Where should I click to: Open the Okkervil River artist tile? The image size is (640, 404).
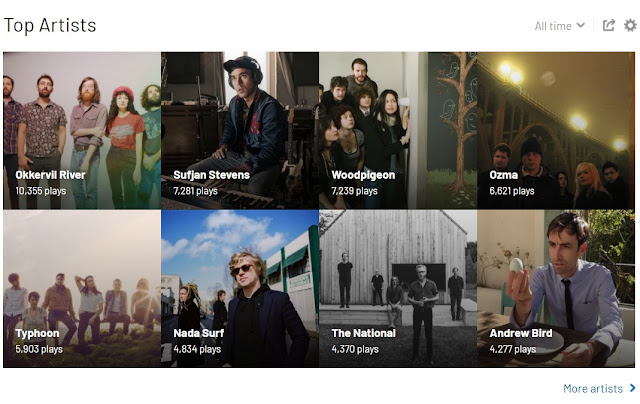[x=82, y=131]
